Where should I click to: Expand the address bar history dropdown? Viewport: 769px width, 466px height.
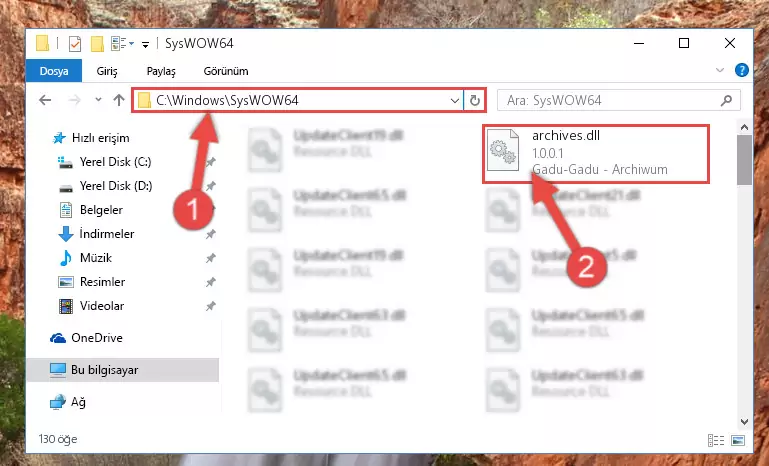455,101
